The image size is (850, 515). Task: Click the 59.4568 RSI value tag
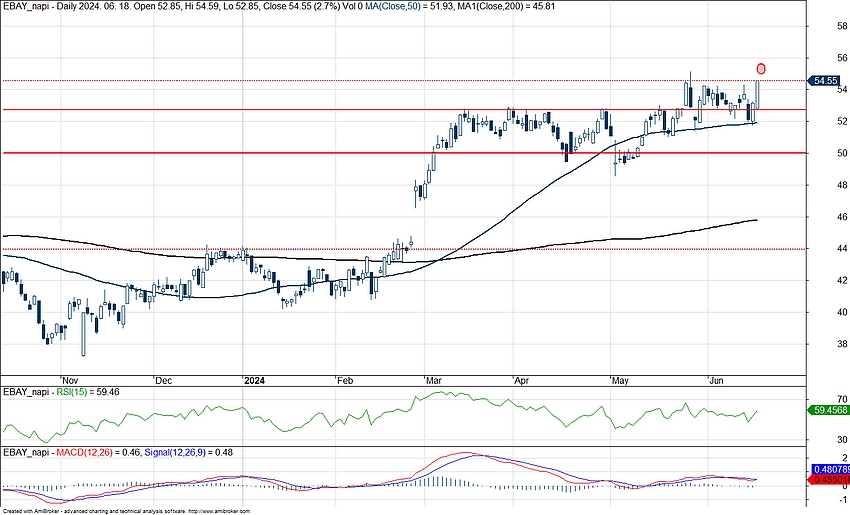[828, 410]
